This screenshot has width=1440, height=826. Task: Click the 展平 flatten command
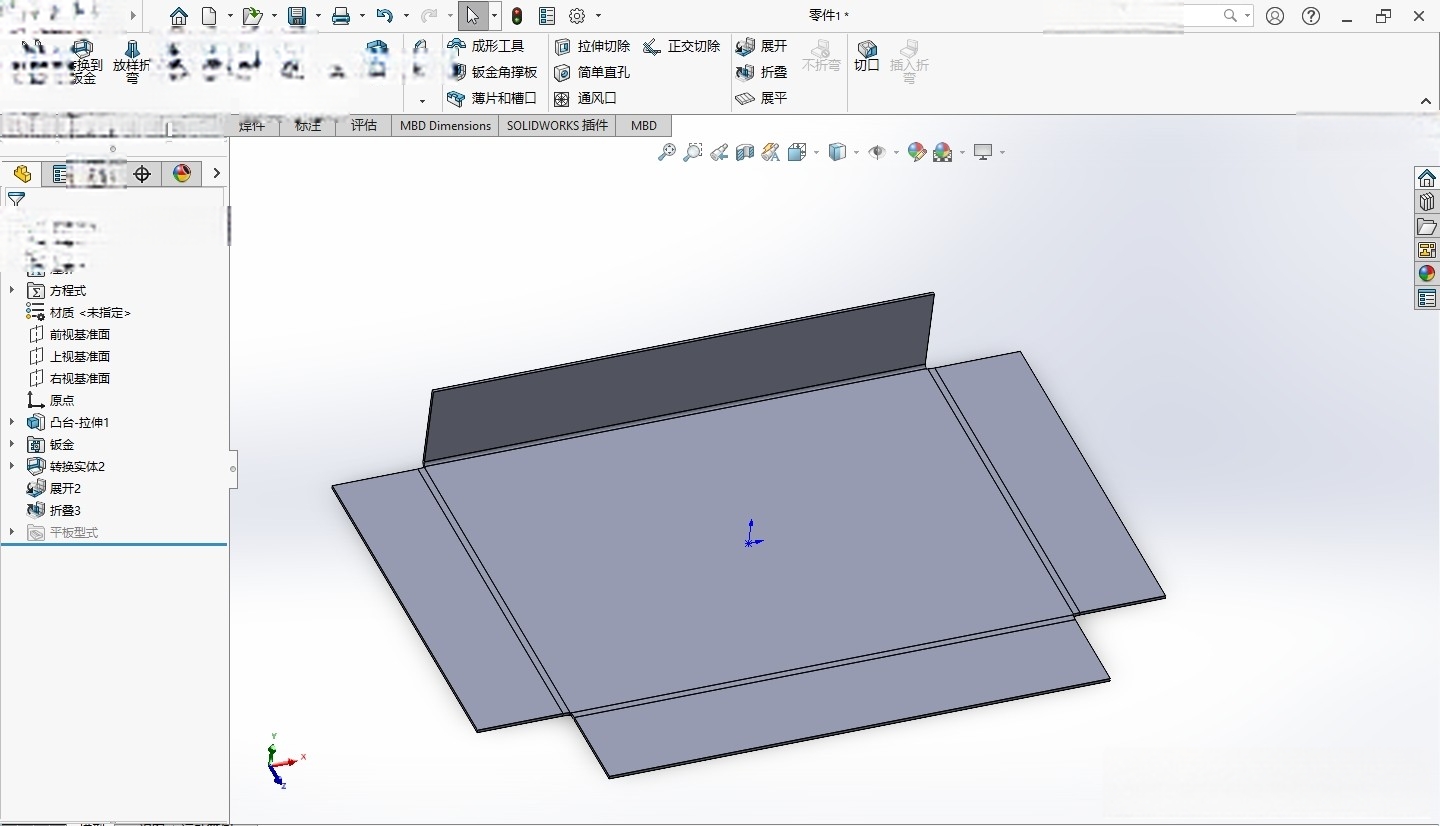pos(762,98)
